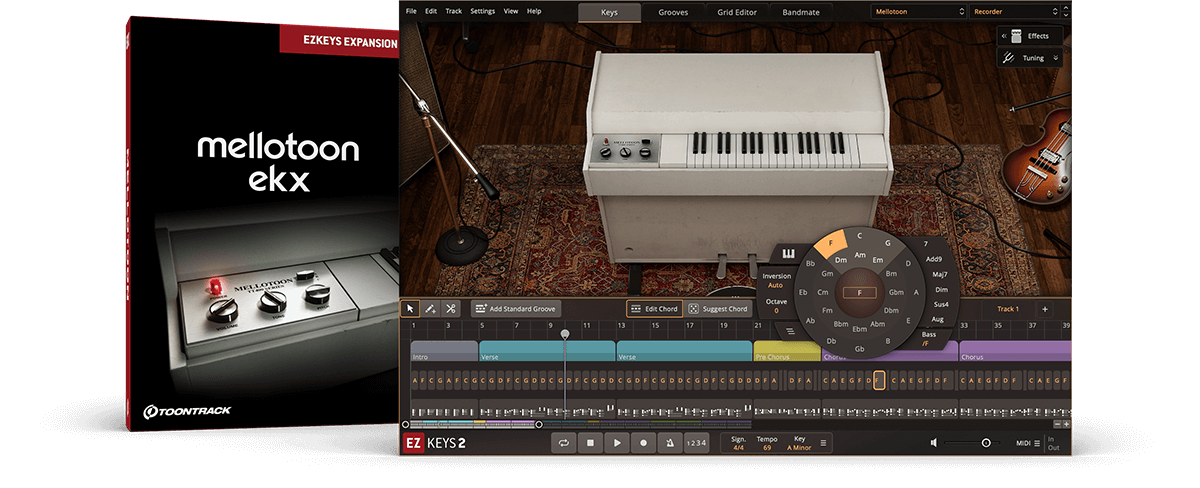The image size is (1200, 488).
Task: Toggle loop playback on
Action: pyautogui.click(x=565, y=443)
